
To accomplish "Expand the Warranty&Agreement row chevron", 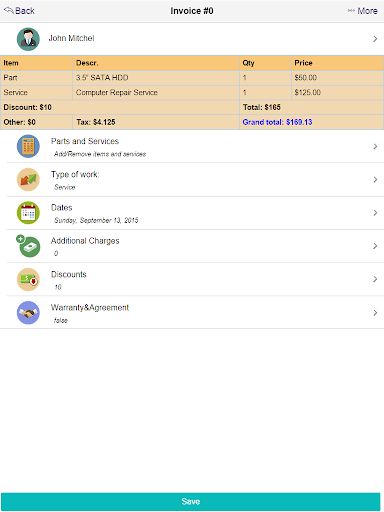I will coord(375,313).
